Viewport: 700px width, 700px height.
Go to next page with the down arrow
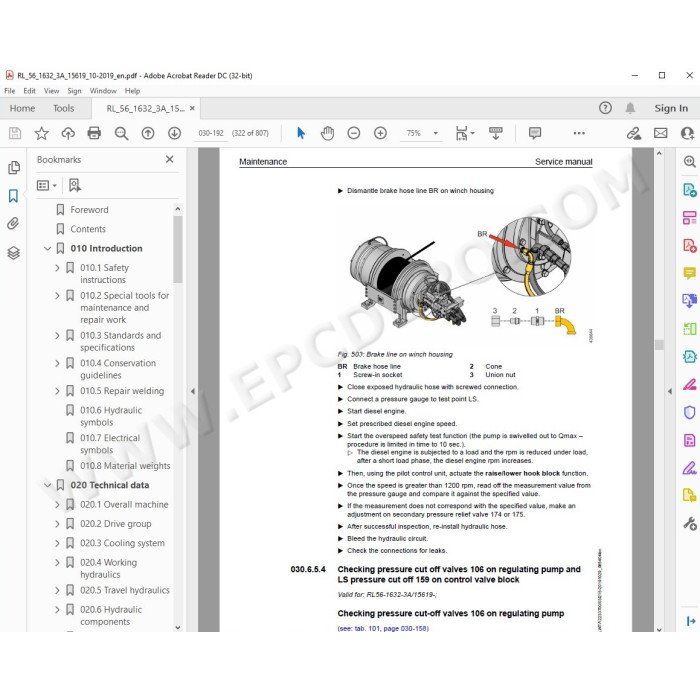pos(175,133)
